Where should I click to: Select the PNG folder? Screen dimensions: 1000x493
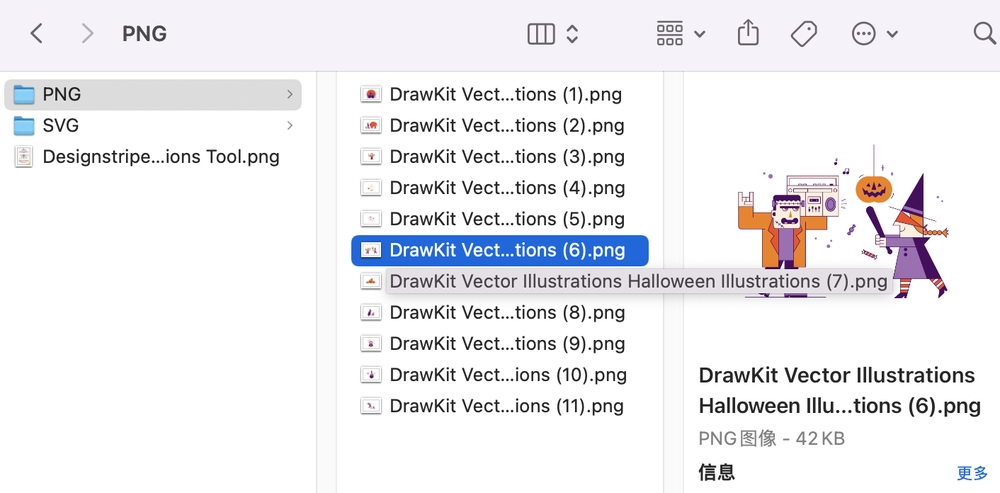pyautogui.click(x=152, y=94)
